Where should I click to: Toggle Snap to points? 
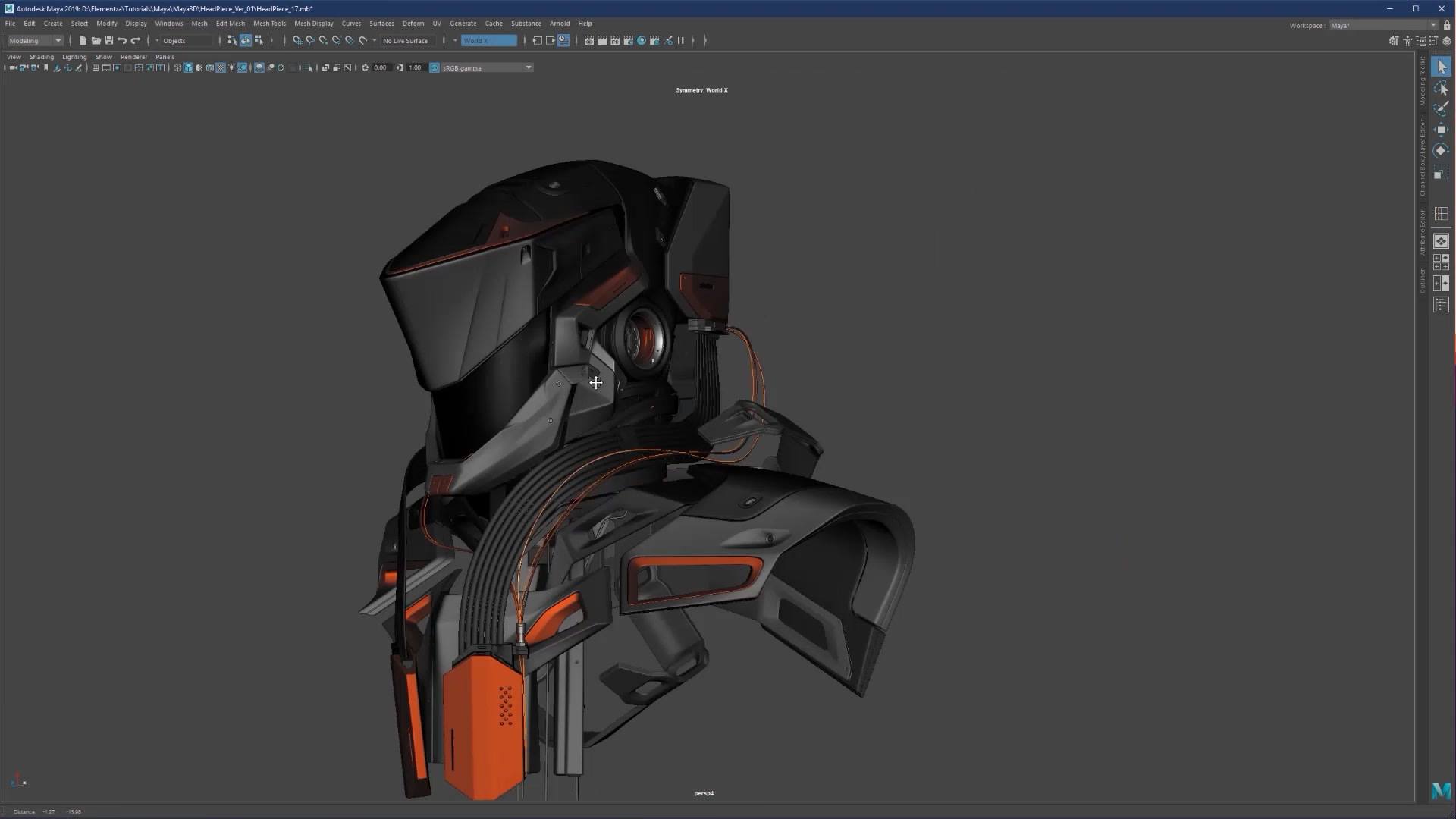click(x=323, y=41)
